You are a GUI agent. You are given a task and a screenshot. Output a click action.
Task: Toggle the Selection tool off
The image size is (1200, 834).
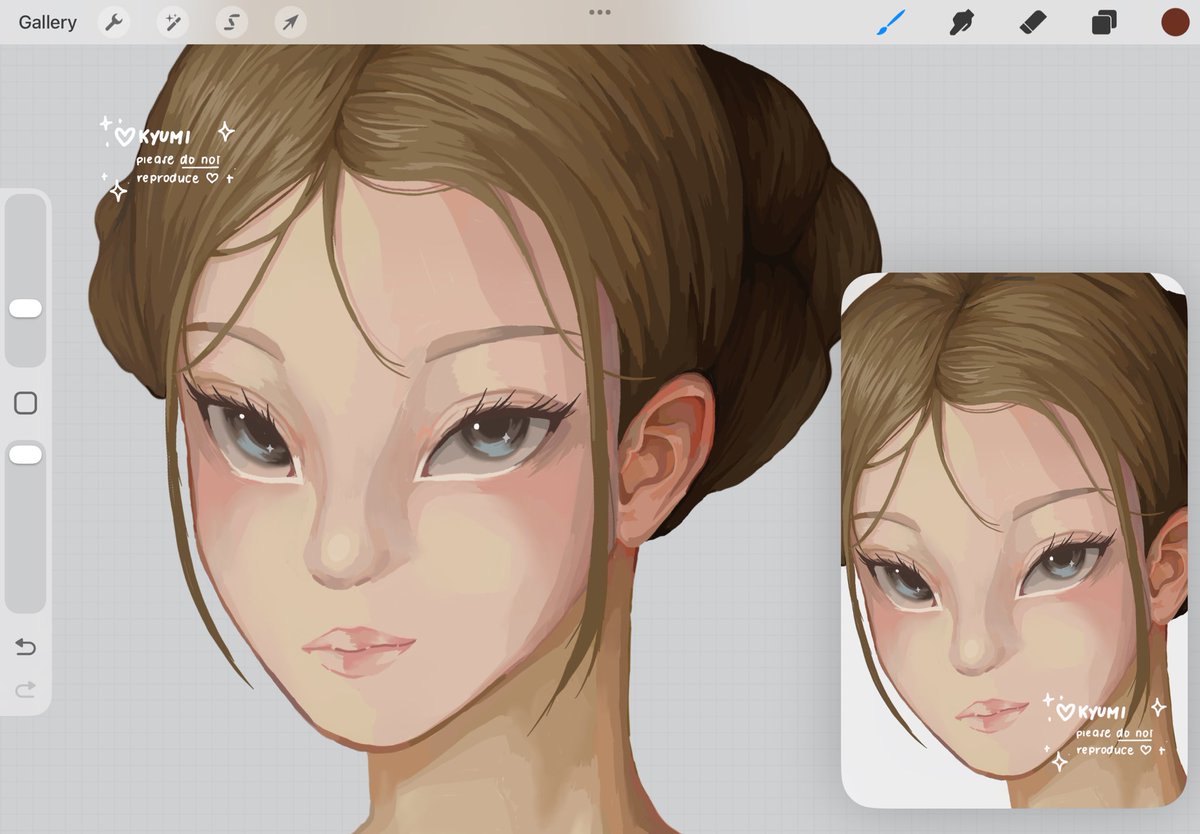231,22
